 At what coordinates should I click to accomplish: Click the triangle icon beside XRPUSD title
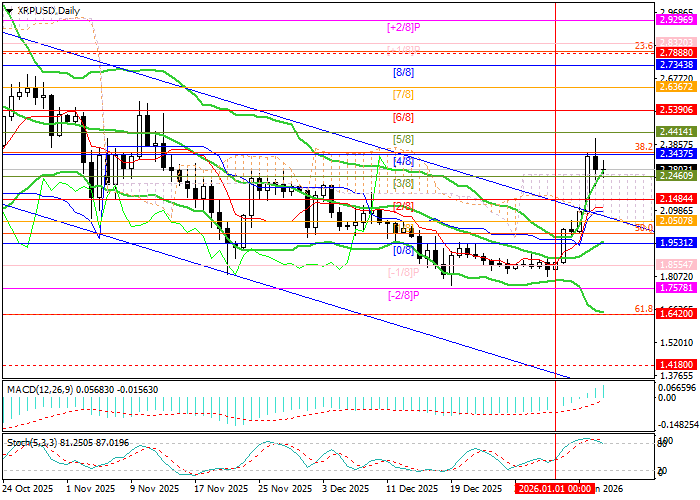pyautogui.click(x=5, y=10)
